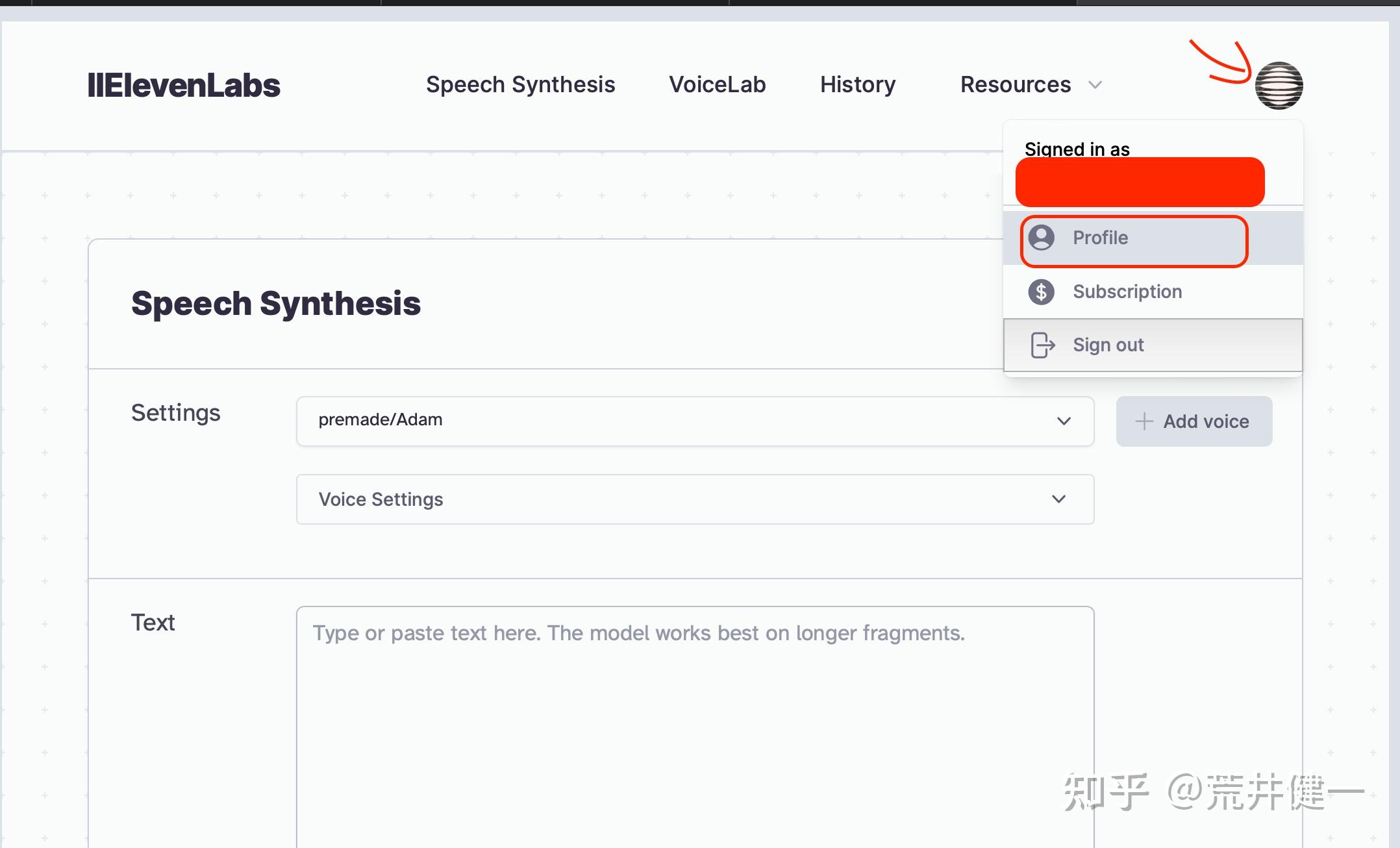
Task: Click the Voice Settings chevron arrow
Action: (x=1058, y=499)
